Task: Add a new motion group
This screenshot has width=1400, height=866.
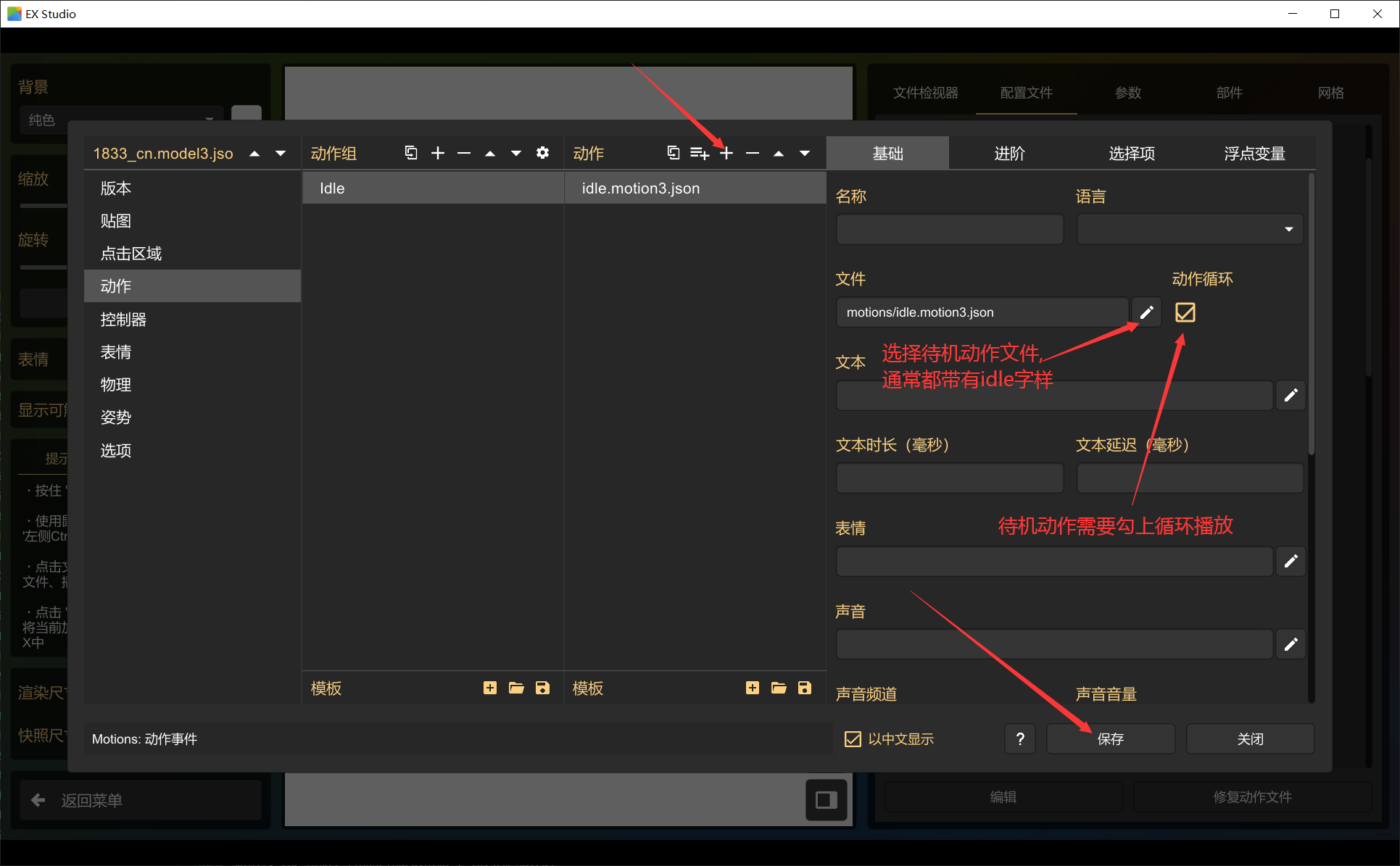Action: click(x=438, y=153)
